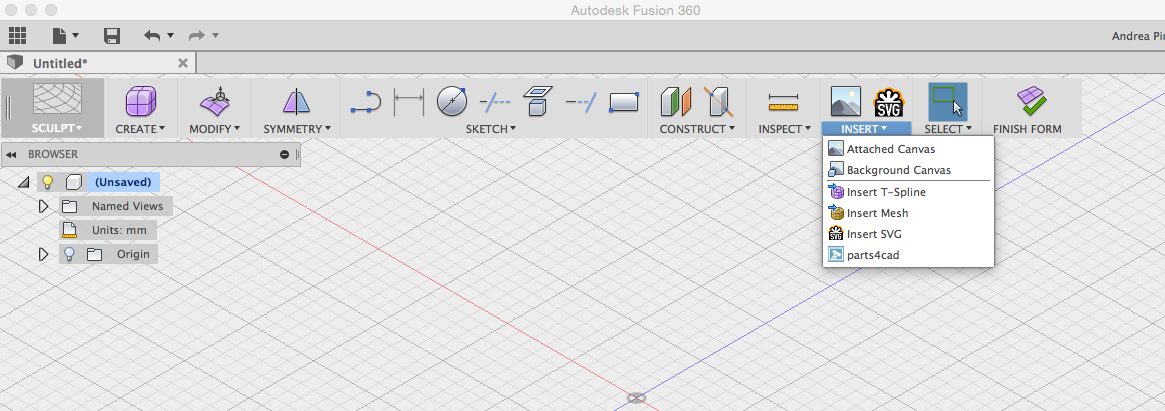Select the sketch dimension tool icon
The height and width of the screenshot is (411, 1165).
(409, 102)
